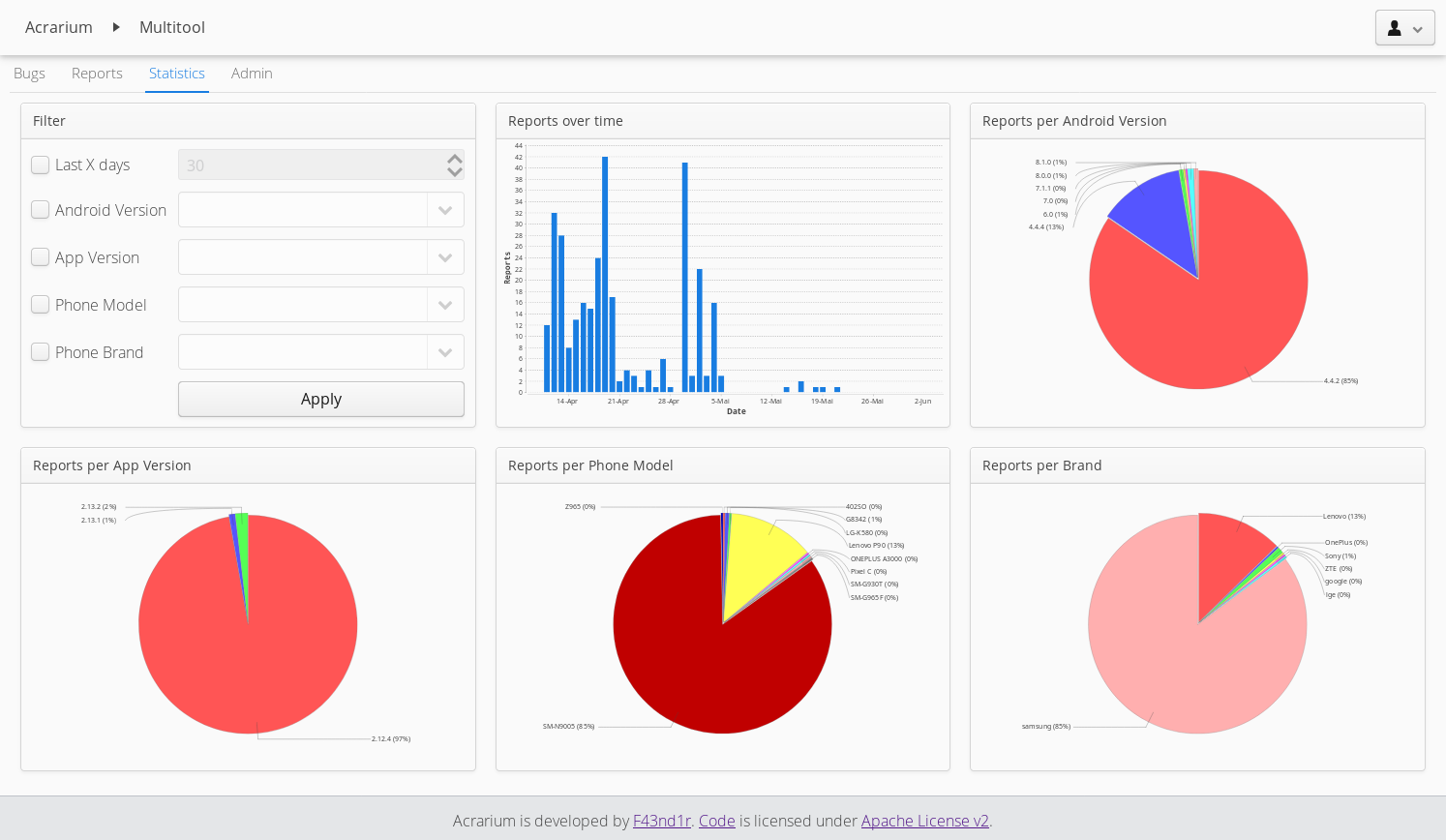Viewport: 1446px width, 840px height.
Task: Click the Z965 (0%) label in Phone Model chart
Action: pyautogui.click(x=581, y=507)
